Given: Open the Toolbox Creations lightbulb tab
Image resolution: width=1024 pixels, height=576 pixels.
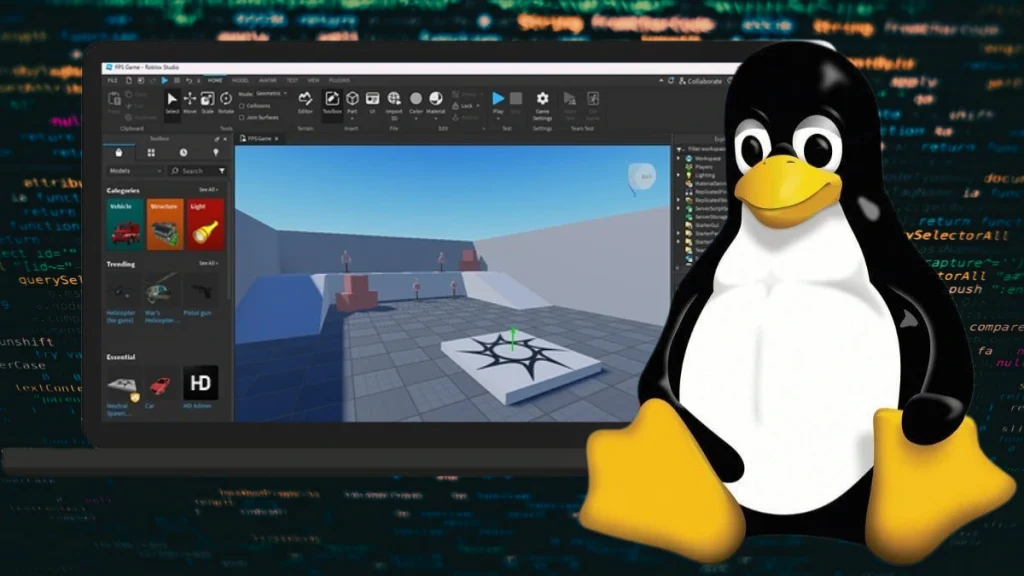Looking at the screenshot, I should 216,152.
